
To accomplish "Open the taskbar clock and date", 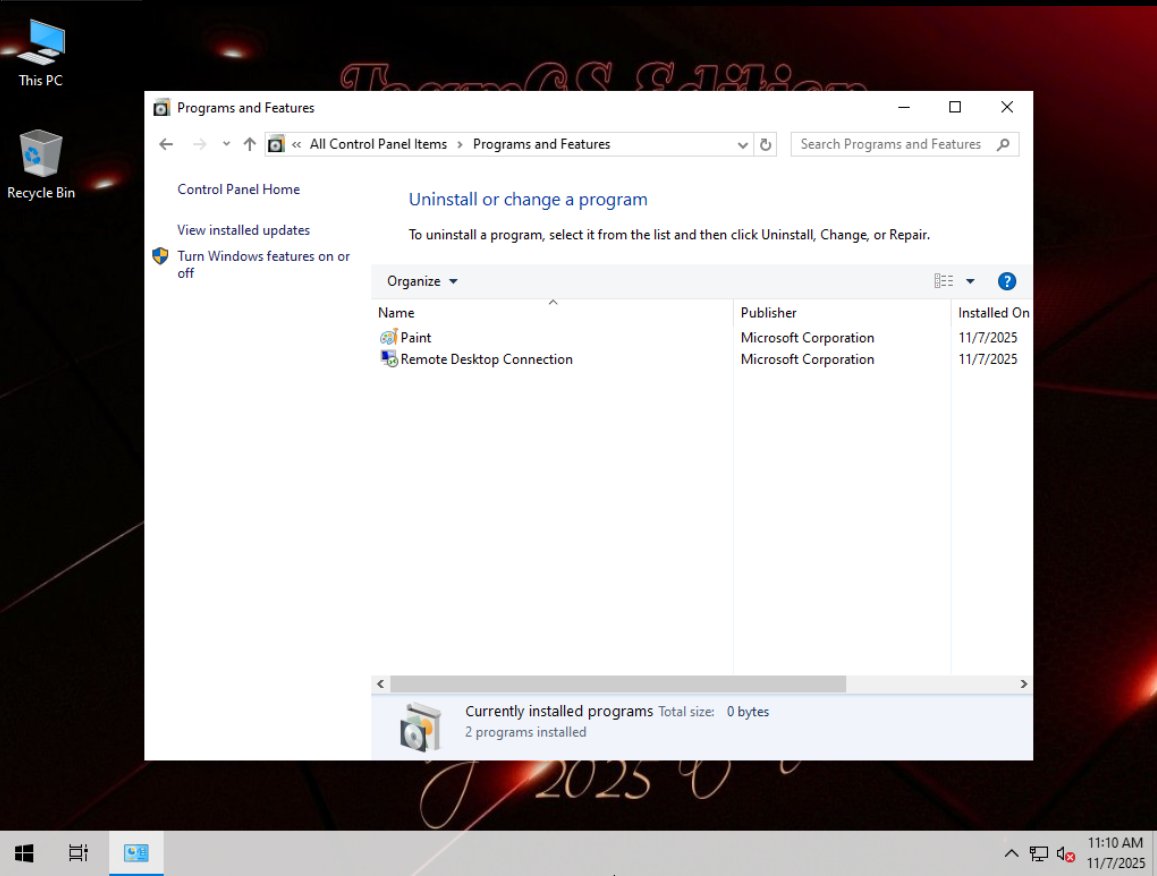I will [x=1115, y=853].
